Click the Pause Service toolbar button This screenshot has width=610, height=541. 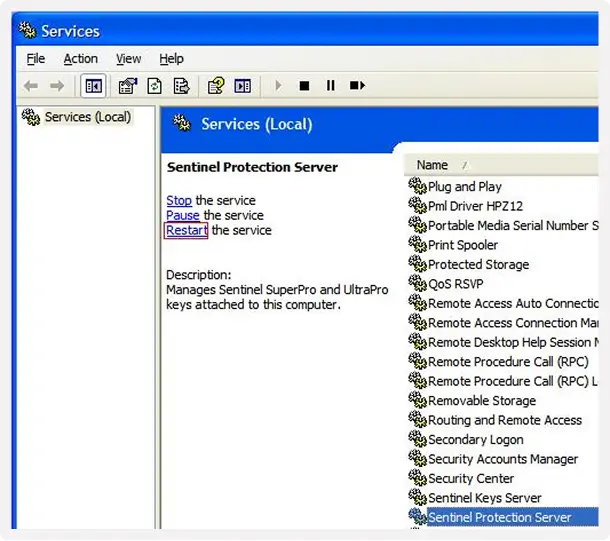click(331, 85)
